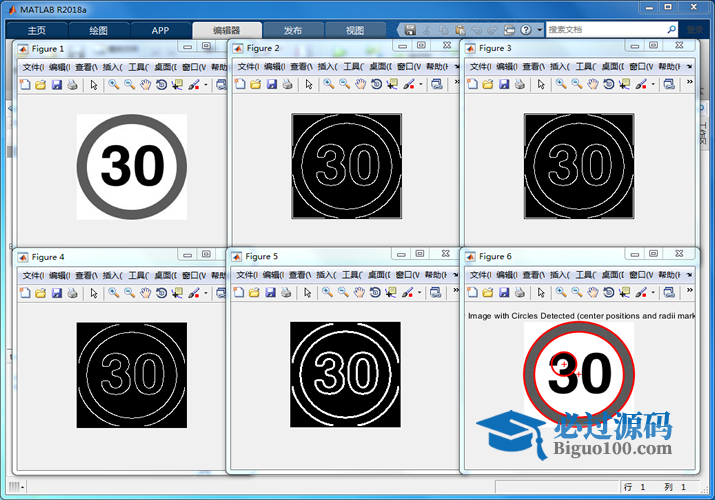Open the 发布 ribbon tab
Viewport: 715px width, 500px height.
pyautogui.click(x=293, y=30)
